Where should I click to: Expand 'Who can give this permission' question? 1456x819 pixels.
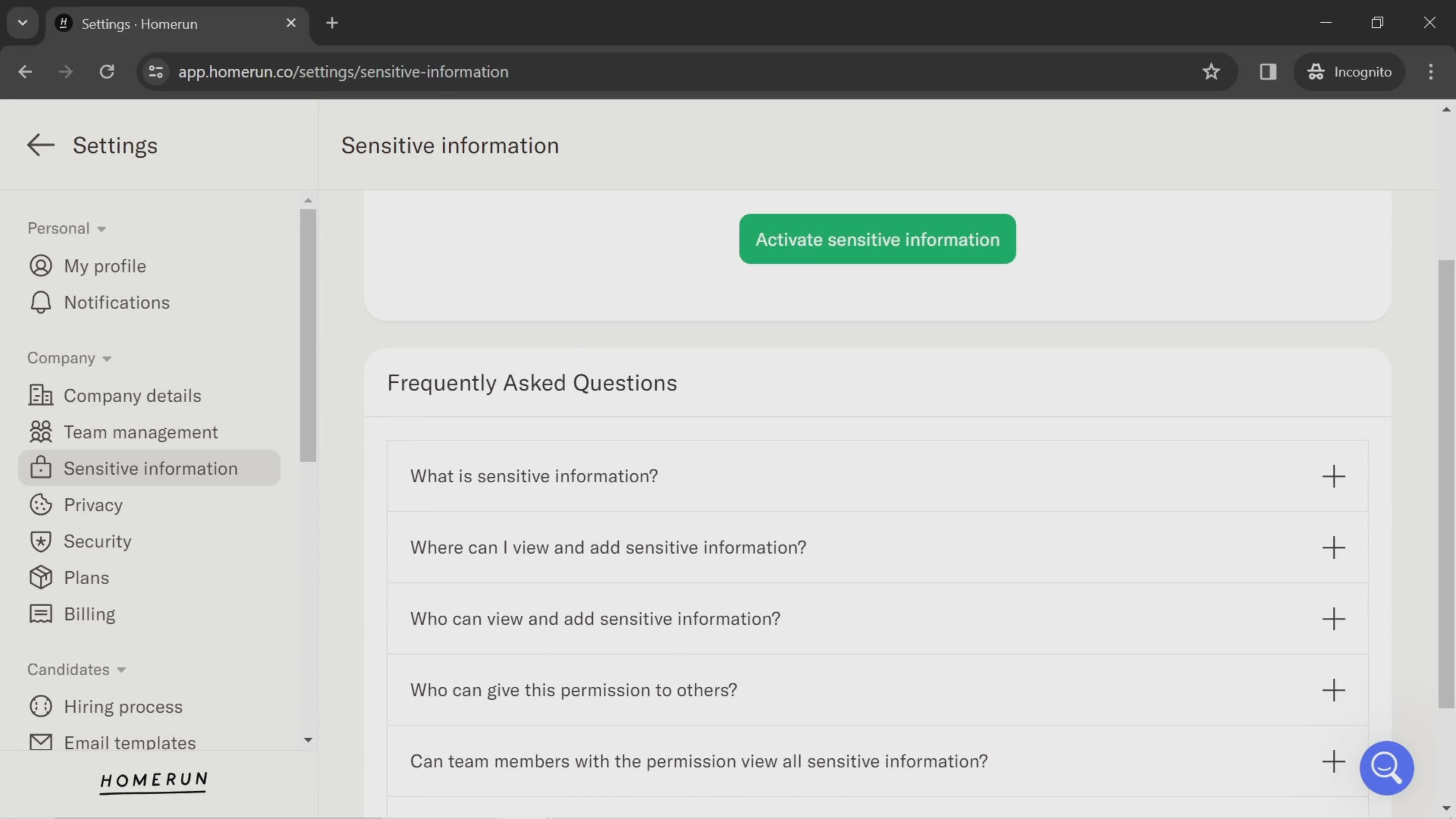click(877, 690)
